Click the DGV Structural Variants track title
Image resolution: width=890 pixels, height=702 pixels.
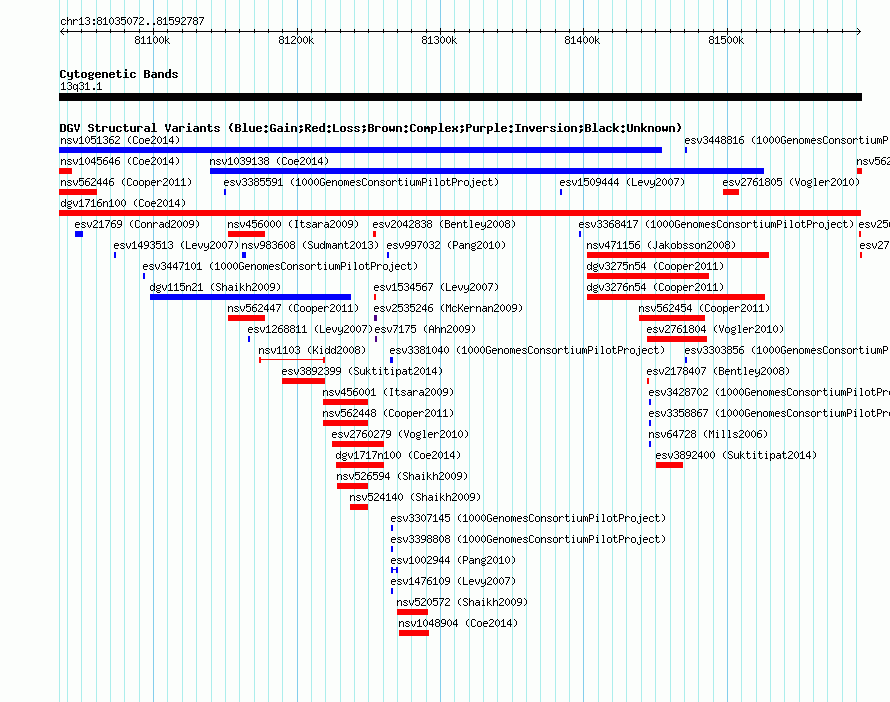[x=371, y=128]
